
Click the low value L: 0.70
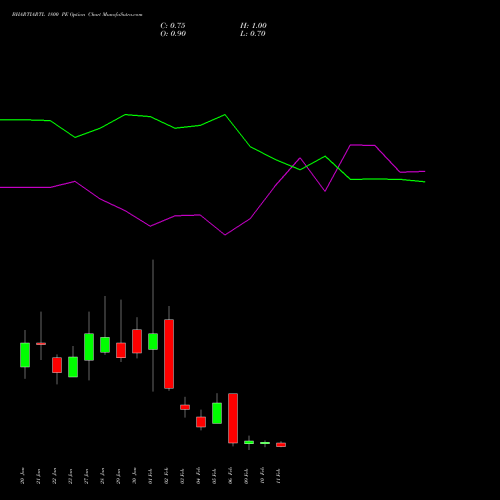253,34
